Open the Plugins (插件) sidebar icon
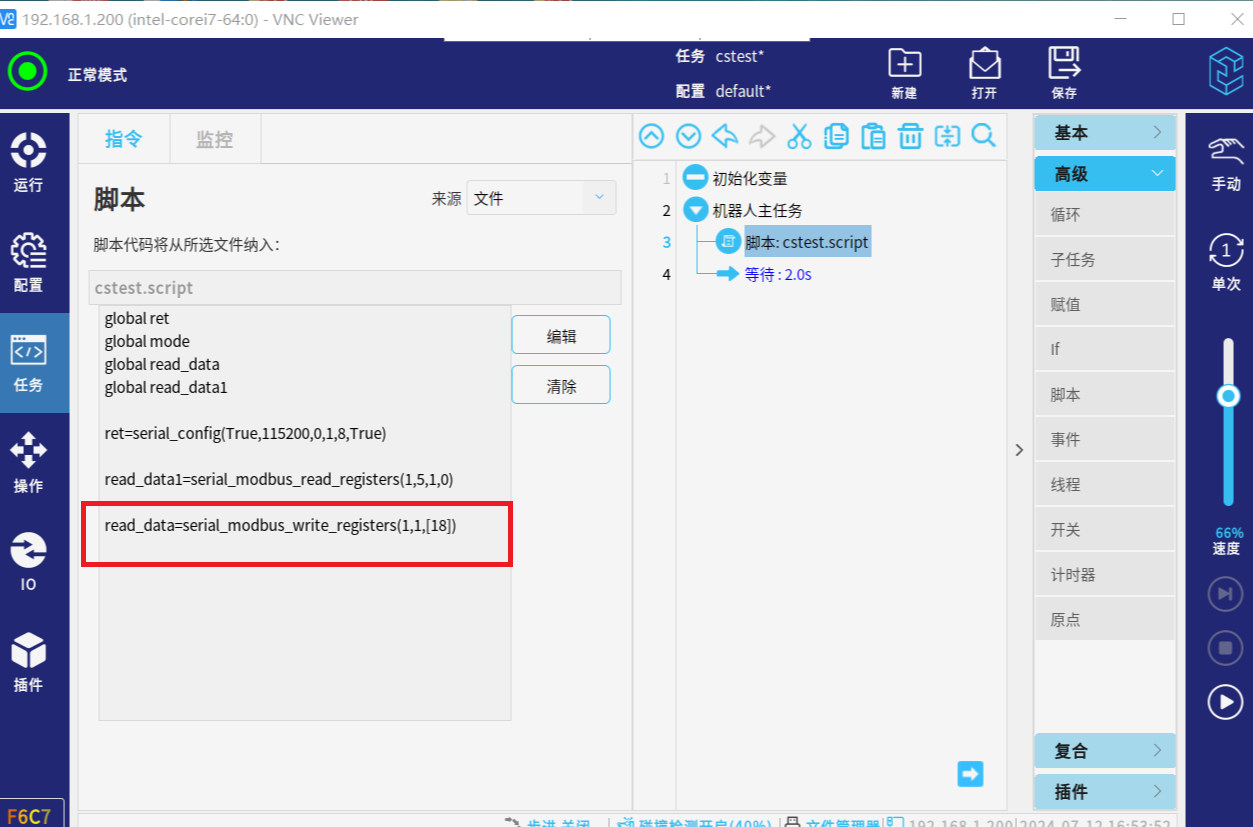 point(28,662)
